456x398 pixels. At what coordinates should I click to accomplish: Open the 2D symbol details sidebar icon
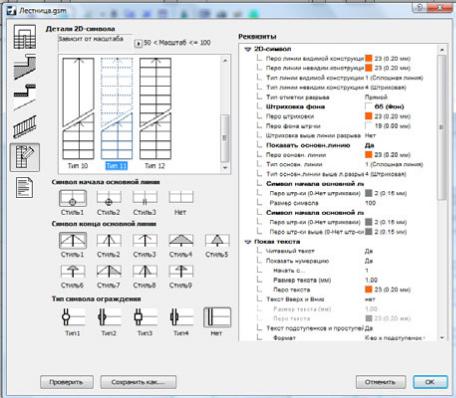coord(25,157)
